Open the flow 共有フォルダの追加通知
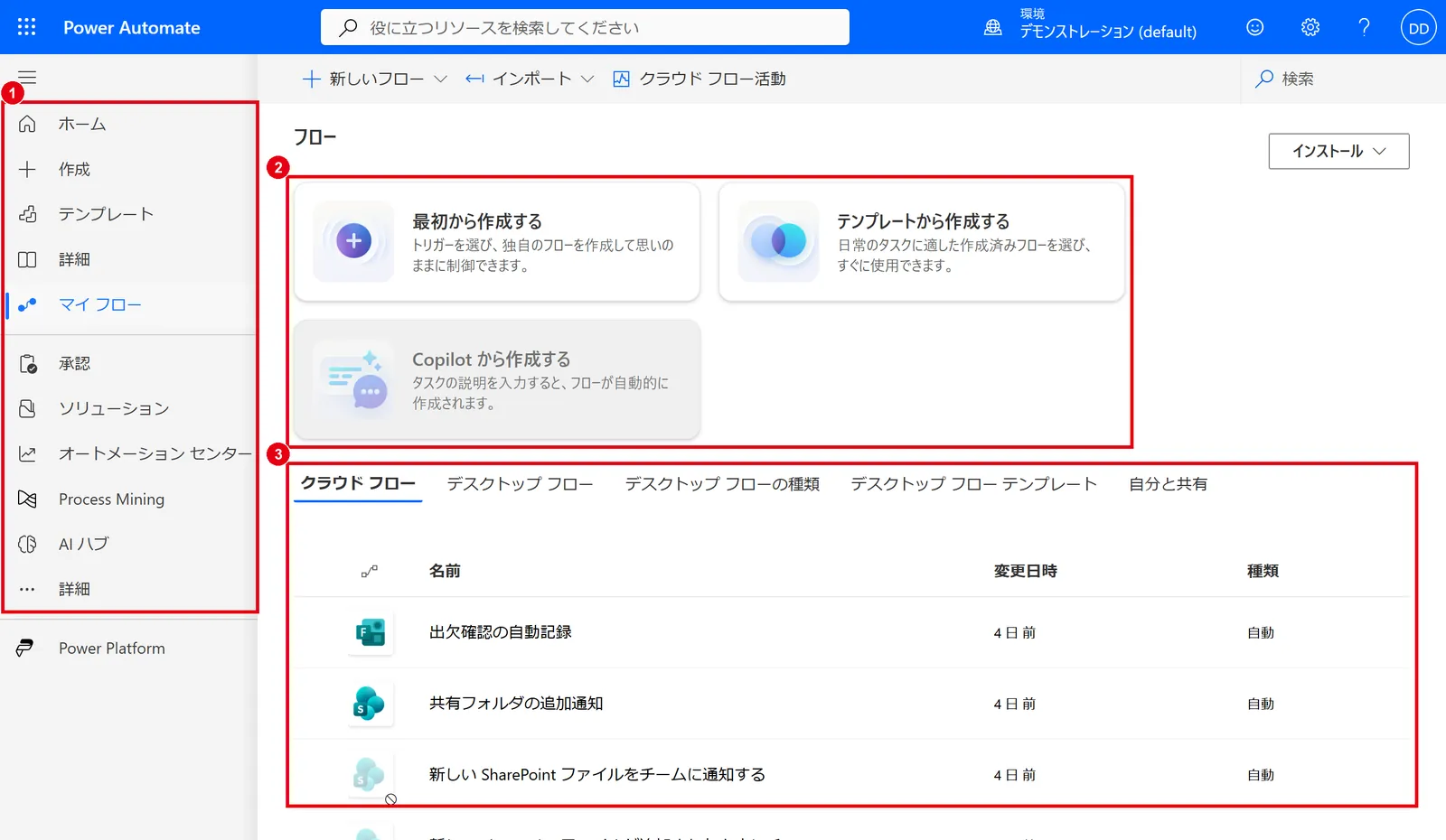Image resolution: width=1446 pixels, height=840 pixels. pos(515,703)
